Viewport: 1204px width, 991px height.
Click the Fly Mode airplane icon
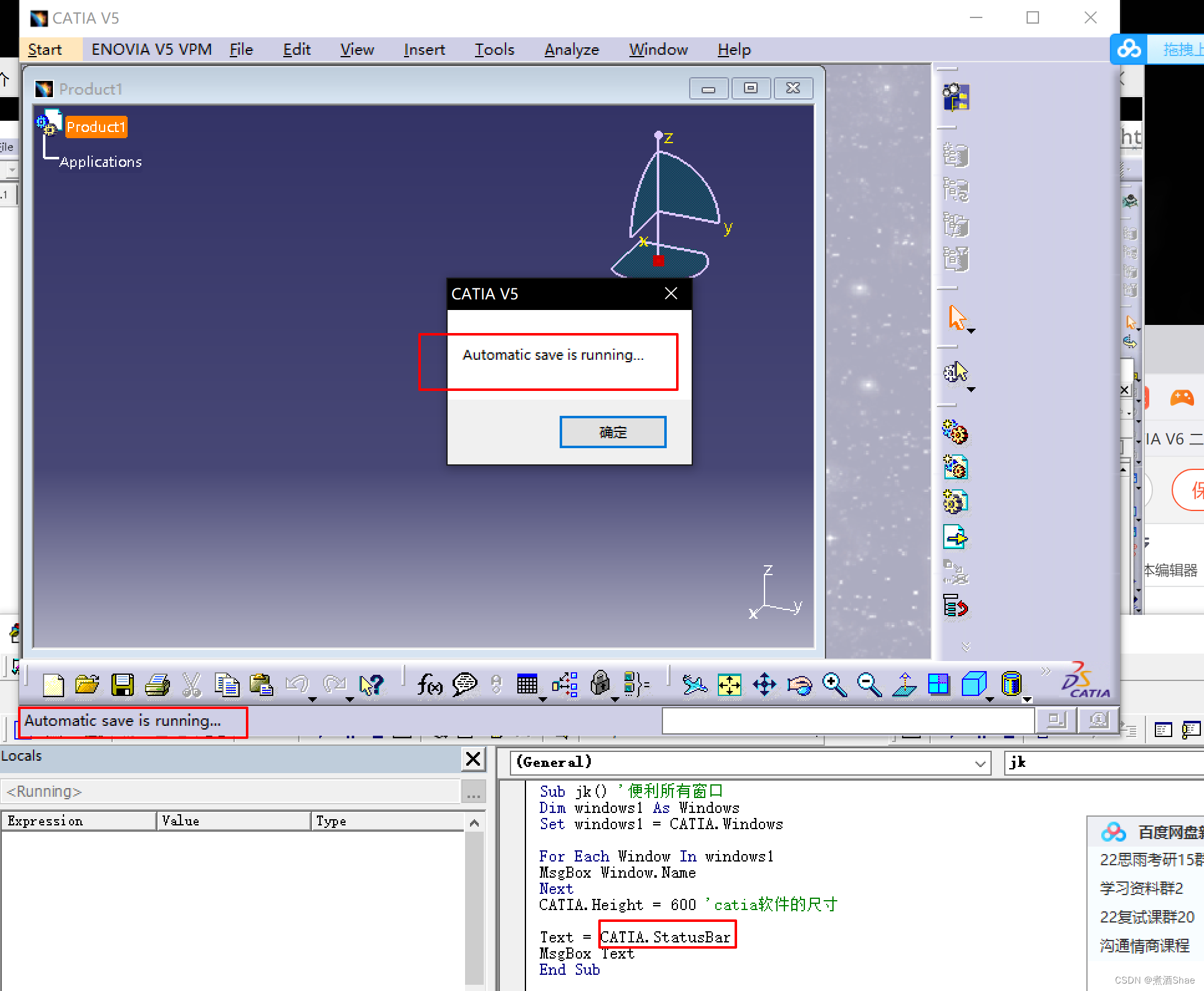694,685
